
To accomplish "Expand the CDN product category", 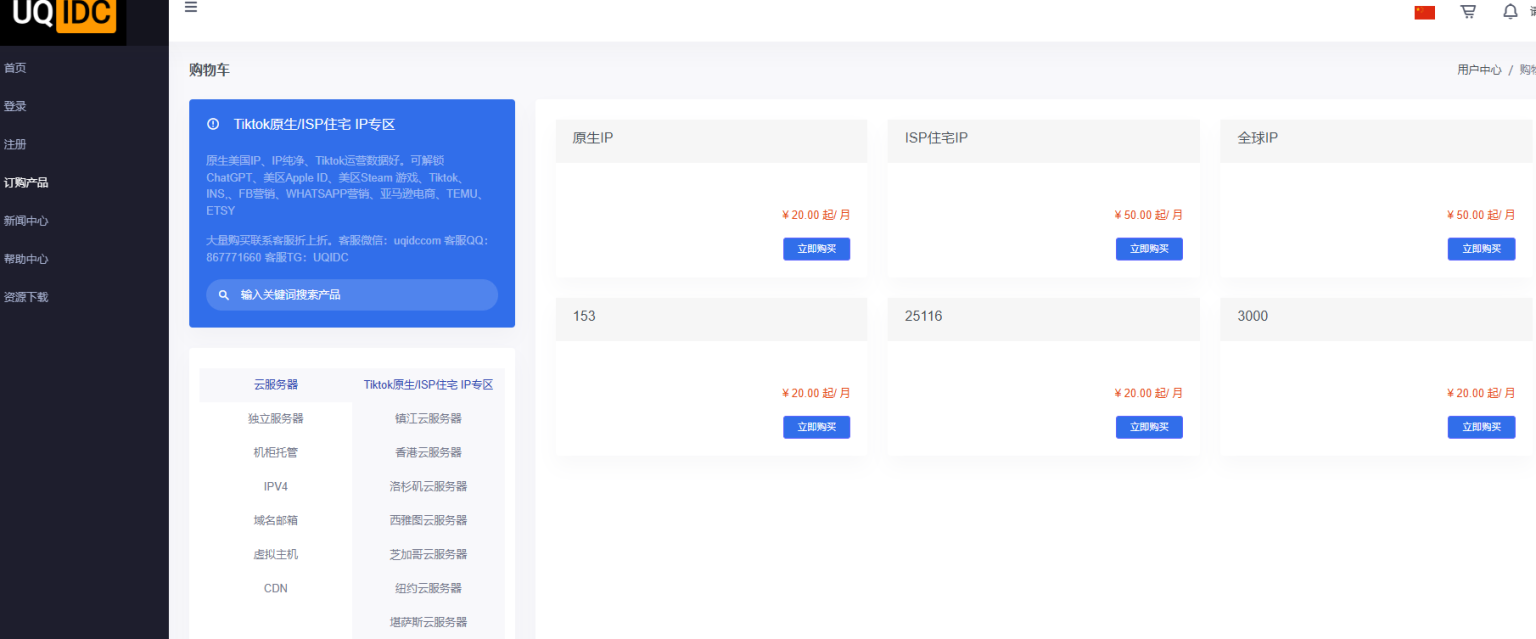I will (x=275, y=588).
